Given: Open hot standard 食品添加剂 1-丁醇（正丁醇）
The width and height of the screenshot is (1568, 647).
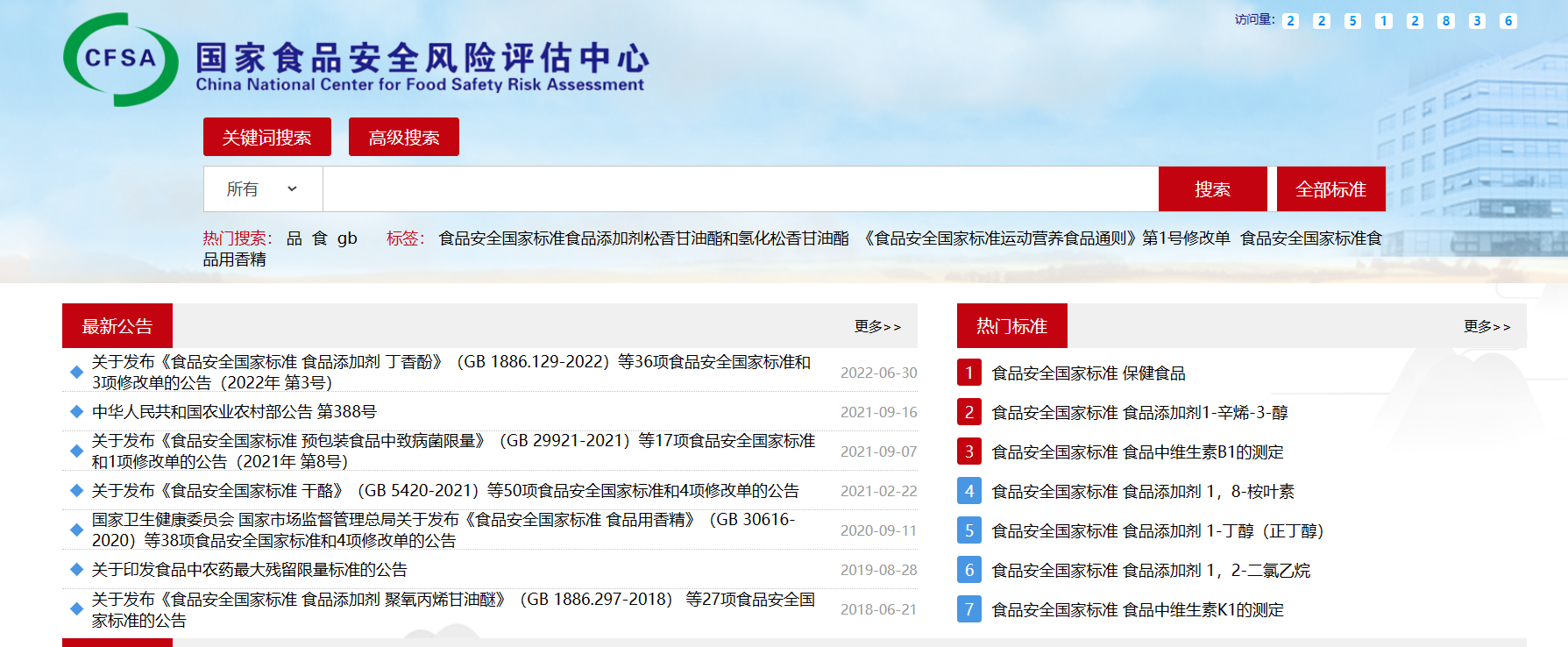Looking at the screenshot, I should [x=1158, y=531].
